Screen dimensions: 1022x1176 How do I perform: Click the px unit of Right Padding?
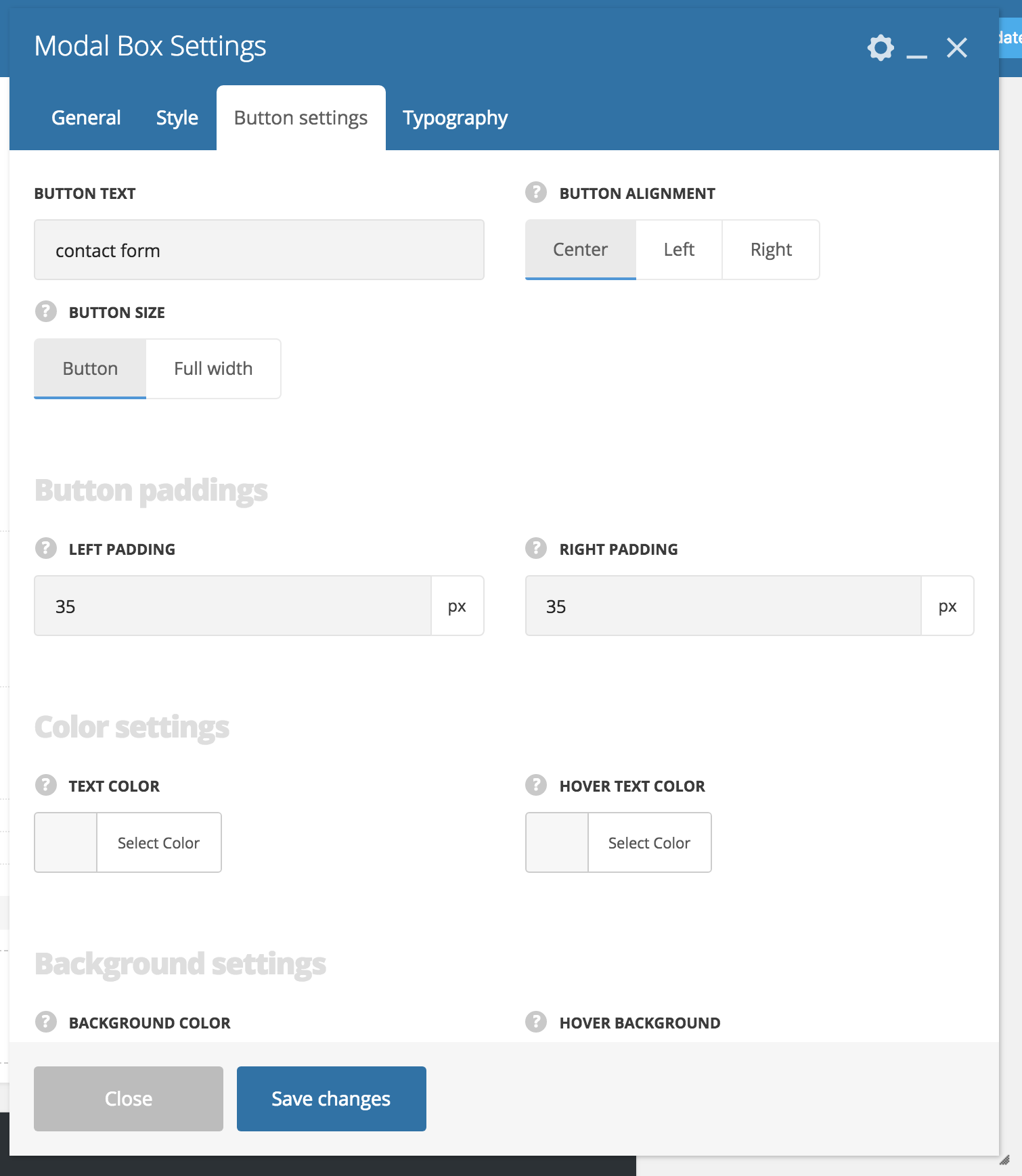(x=948, y=606)
